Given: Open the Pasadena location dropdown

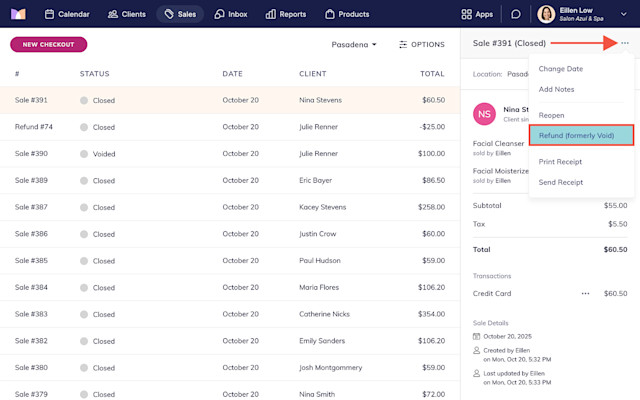Looking at the screenshot, I should click(x=354, y=44).
